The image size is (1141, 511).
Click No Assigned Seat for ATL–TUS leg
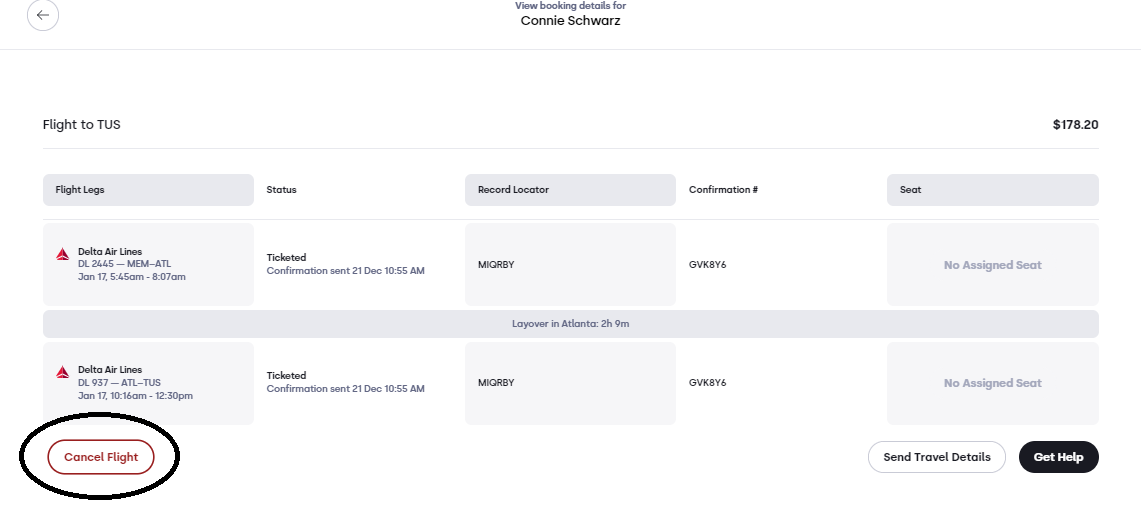[993, 383]
